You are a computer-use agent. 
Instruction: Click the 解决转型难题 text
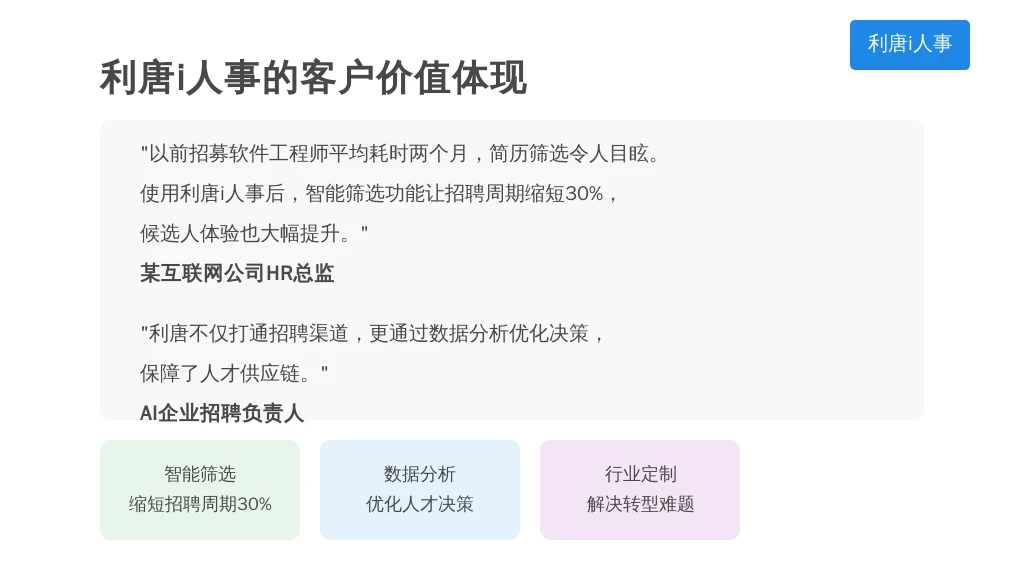coord(640,504)
